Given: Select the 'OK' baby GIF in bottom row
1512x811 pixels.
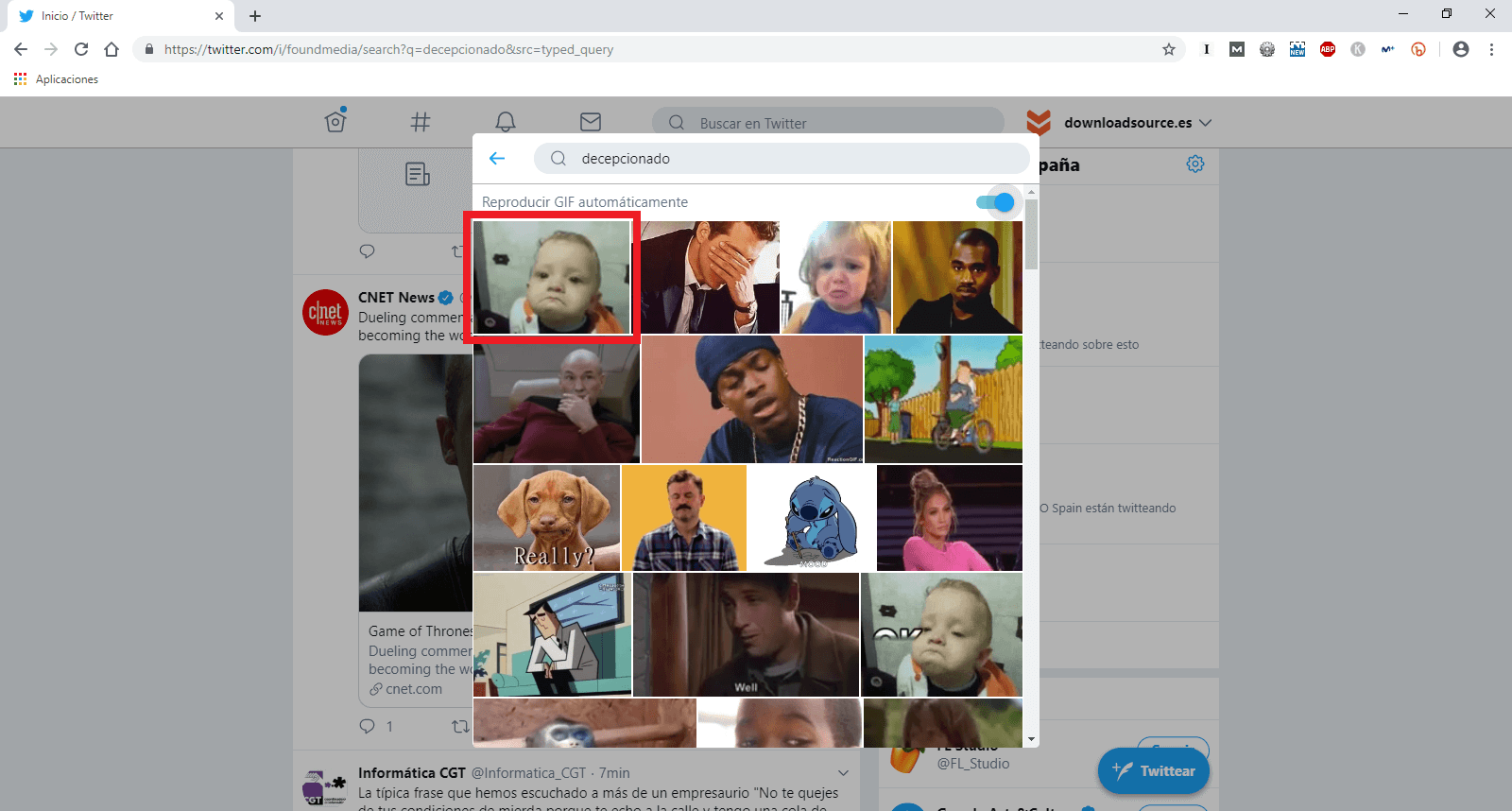Looking at the screenshot, I should pos(942,634).
